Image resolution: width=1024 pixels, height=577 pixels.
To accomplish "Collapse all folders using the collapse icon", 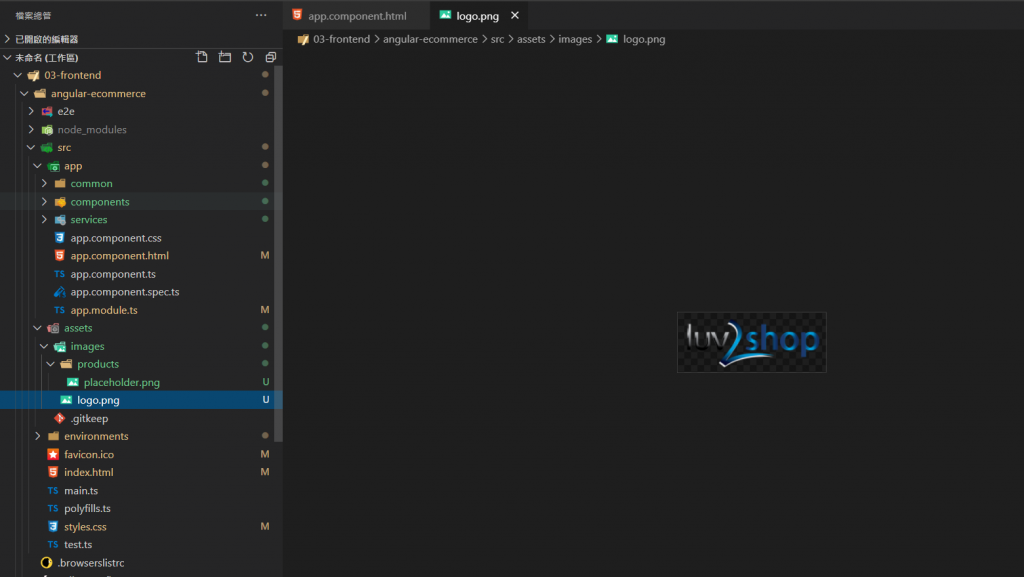I will pos(270,57).
